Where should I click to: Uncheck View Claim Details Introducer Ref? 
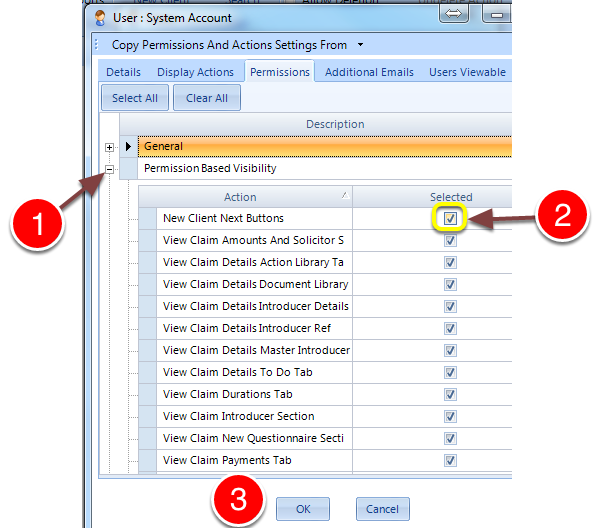point(450,328)
